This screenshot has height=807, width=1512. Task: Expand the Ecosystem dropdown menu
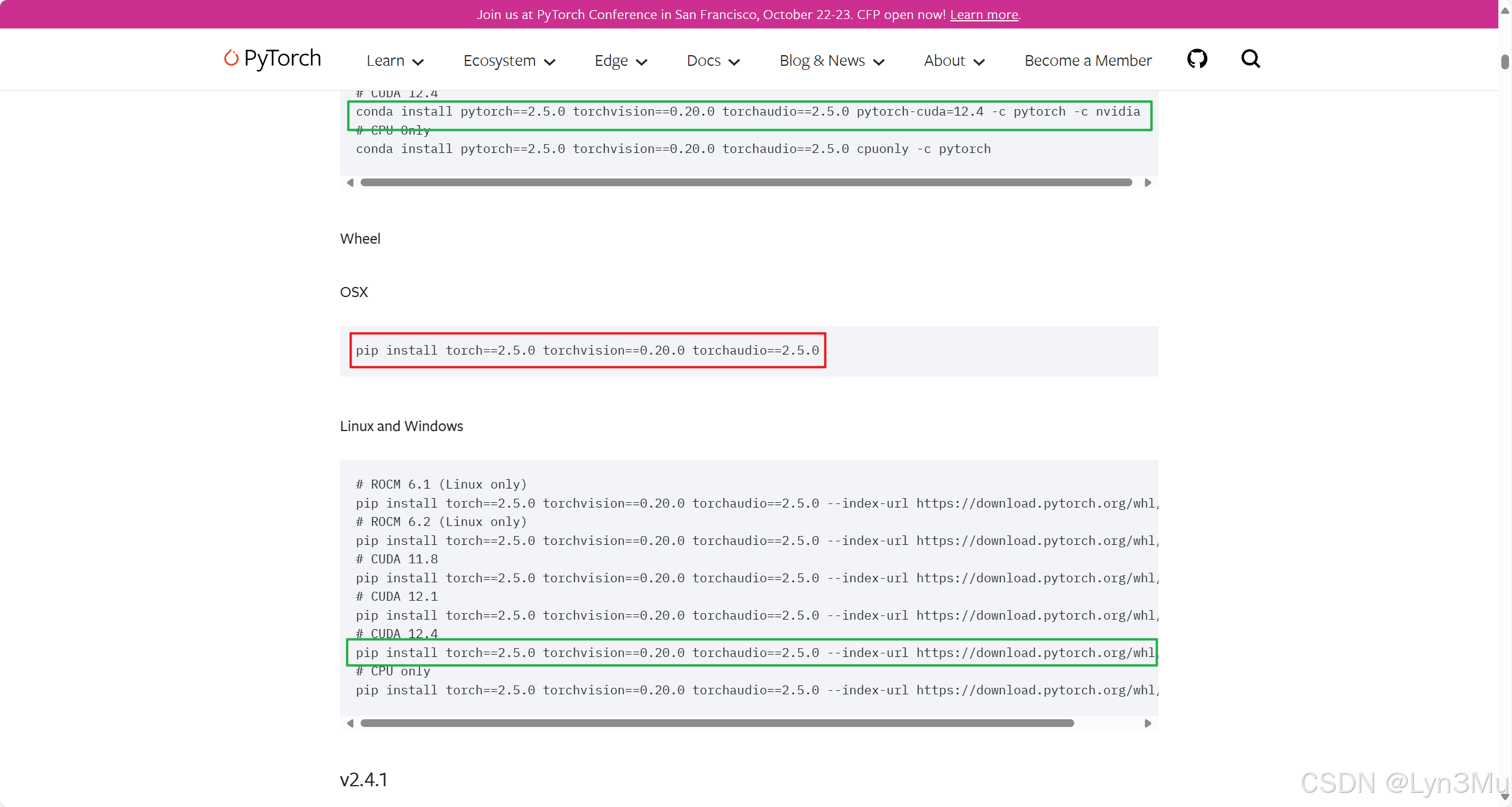pyautogui.click(x=509, y=61)
